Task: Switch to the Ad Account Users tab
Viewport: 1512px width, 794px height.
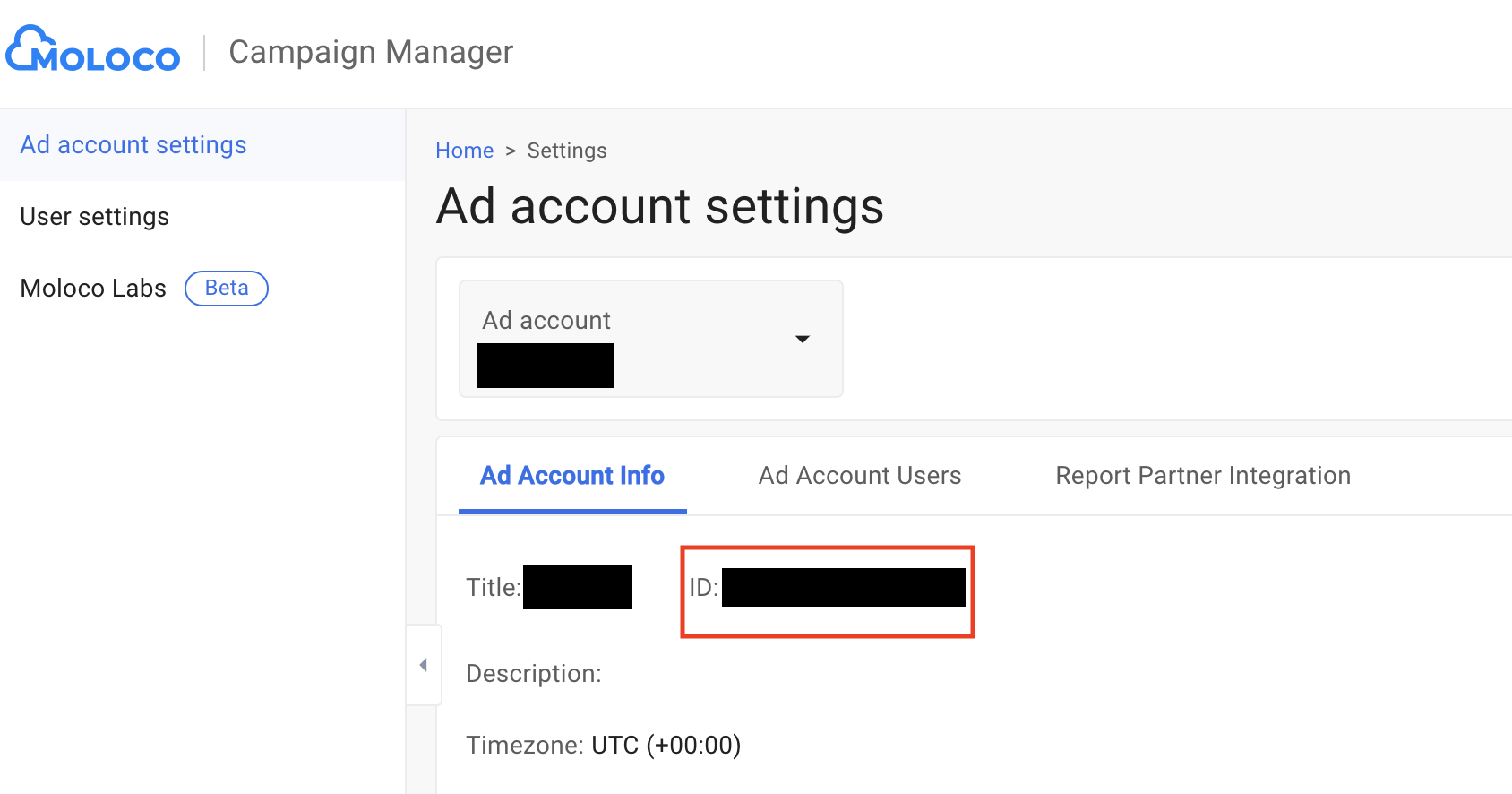Action: (x=859, y=476)
